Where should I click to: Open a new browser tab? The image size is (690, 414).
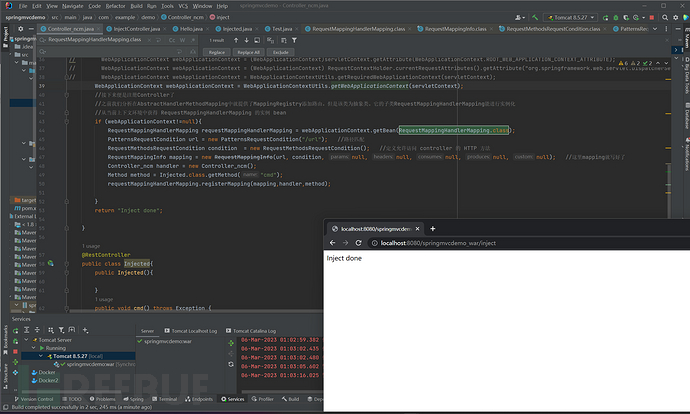[x=433, y=229]
